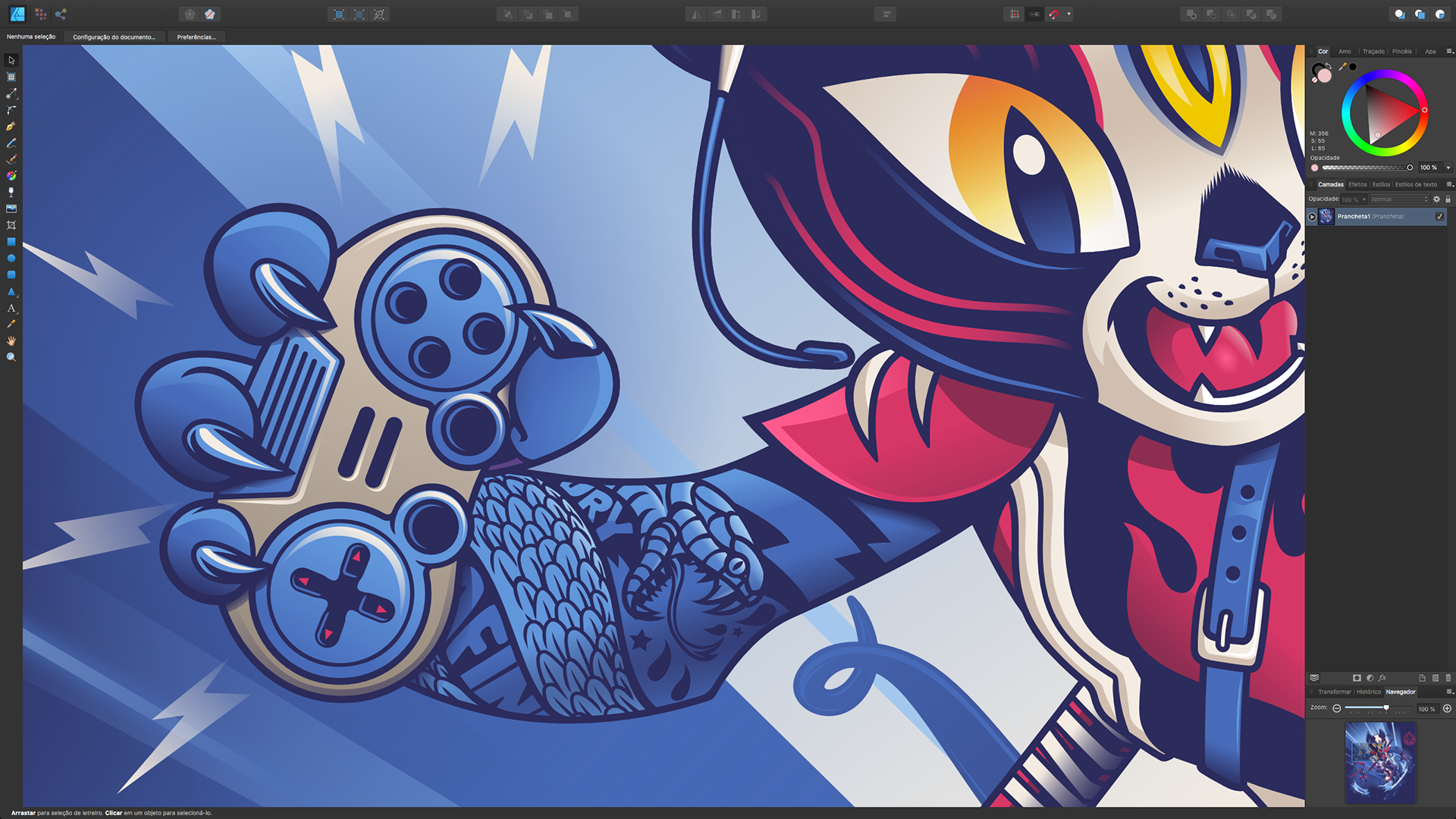The image size is (1456, 819).
Task: Uncheck Prancheta1 layer visibility checkbox
Action: [x=1439, y=216]
